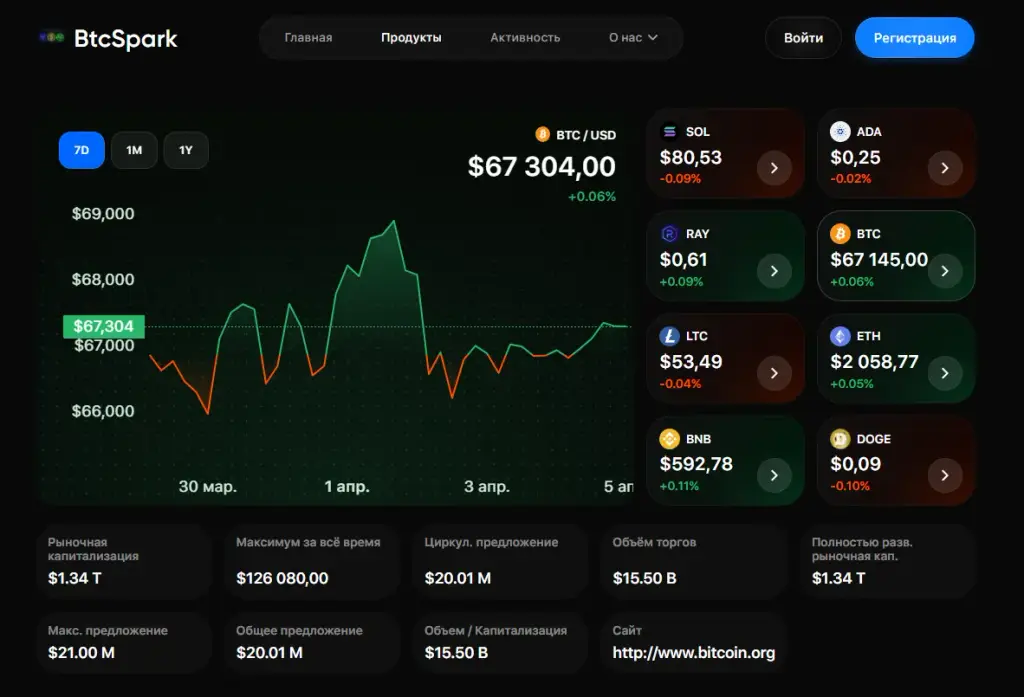Click the 30 мар. date label on chart
Image resolution: width=1024 pixels, height=697 pixels.
[x=208, y=487]
